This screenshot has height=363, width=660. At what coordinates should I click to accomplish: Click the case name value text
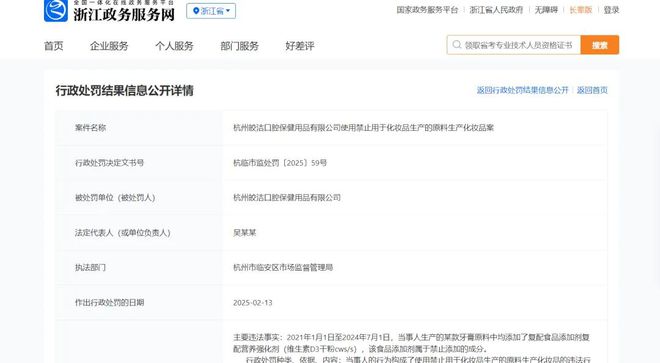pyautogui.click(x=363, y=128)
